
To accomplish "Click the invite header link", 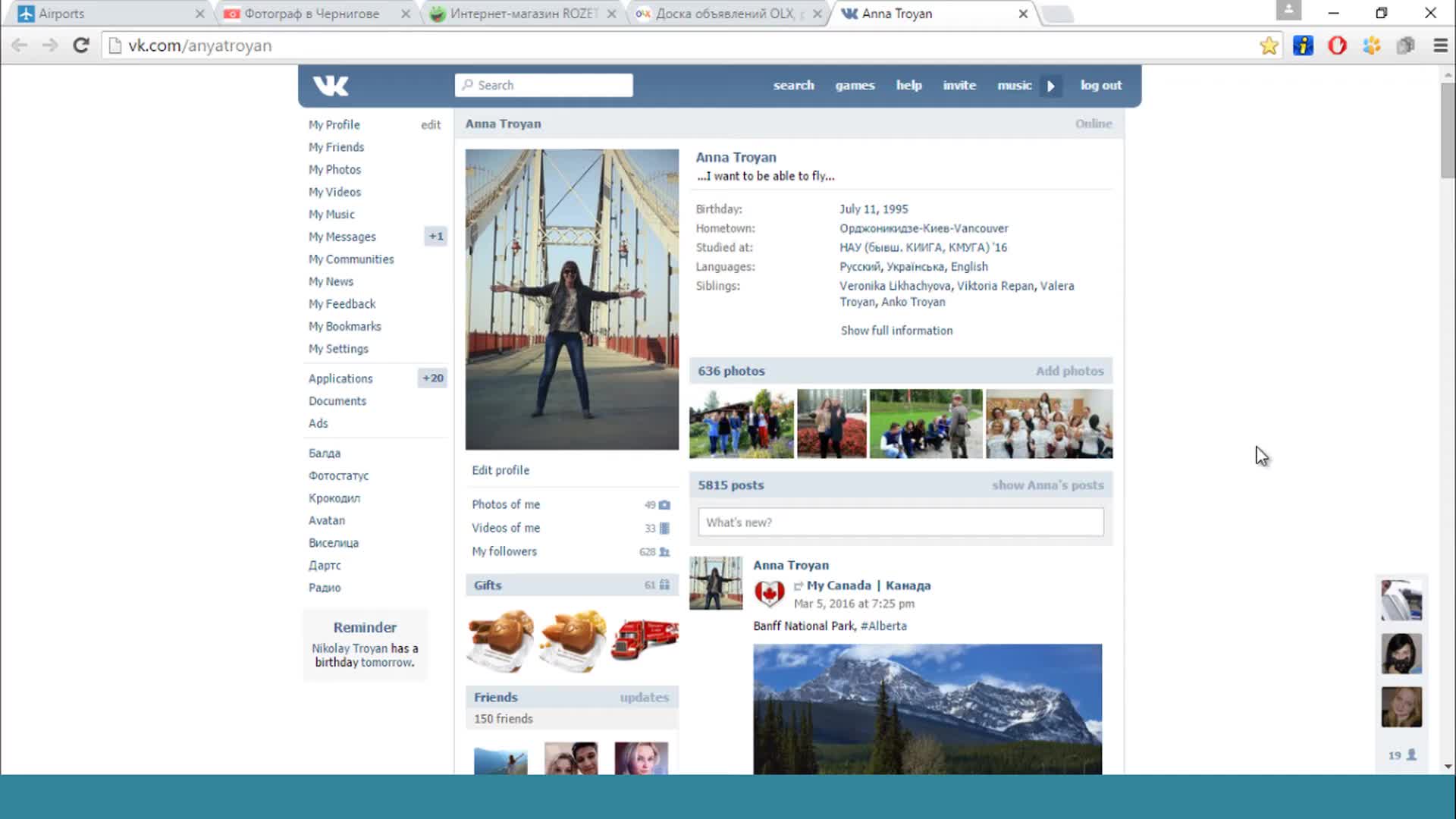I will coord(959,86).
